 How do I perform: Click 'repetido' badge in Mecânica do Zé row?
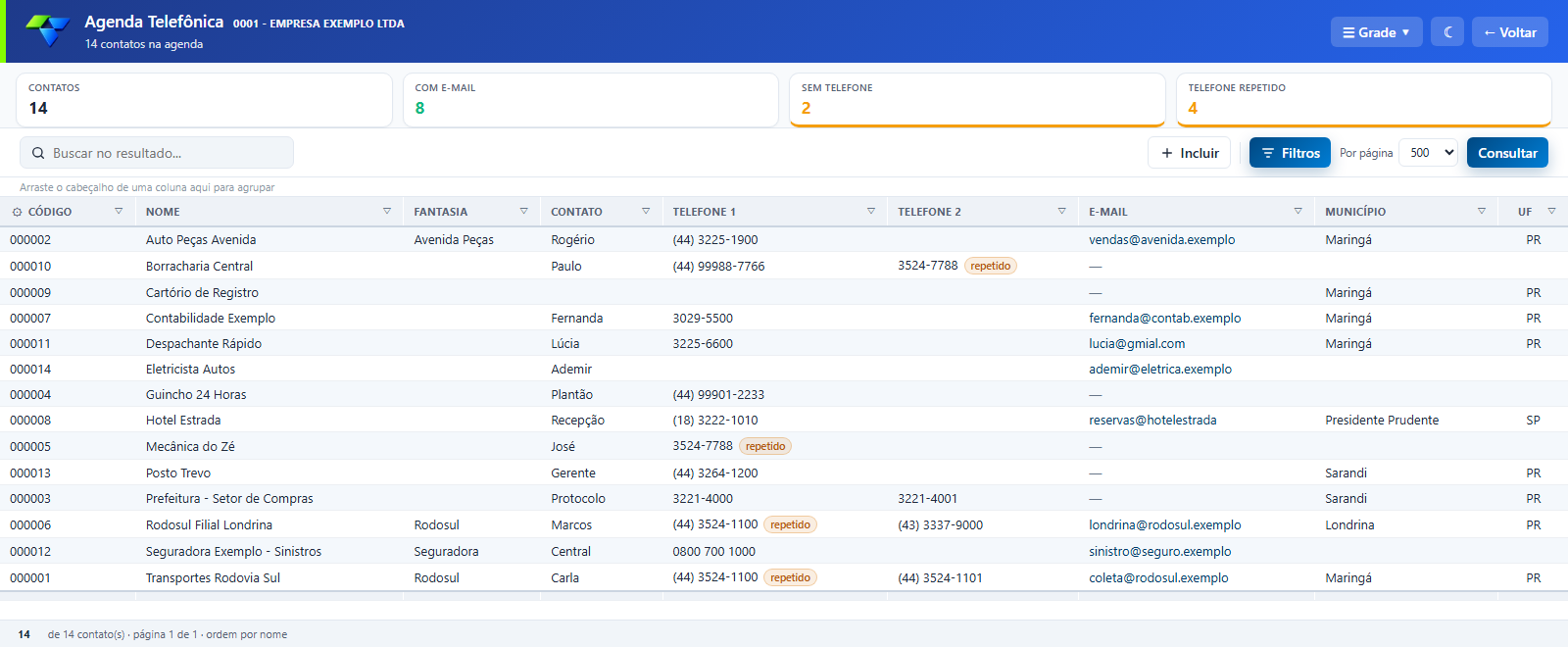tap(765, 446)
